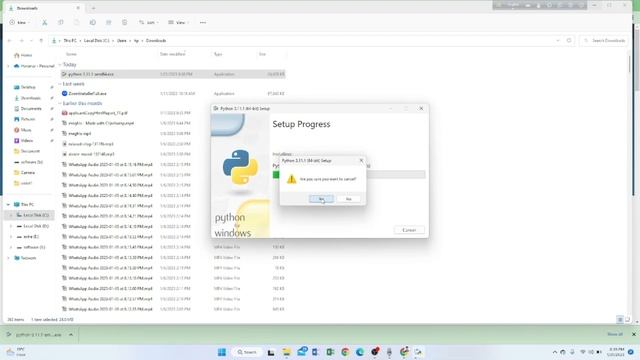The height and width of the screenshot is (360, 640).
Task: Click the Cut icon in Explorer toolbar
Action: 44,22
